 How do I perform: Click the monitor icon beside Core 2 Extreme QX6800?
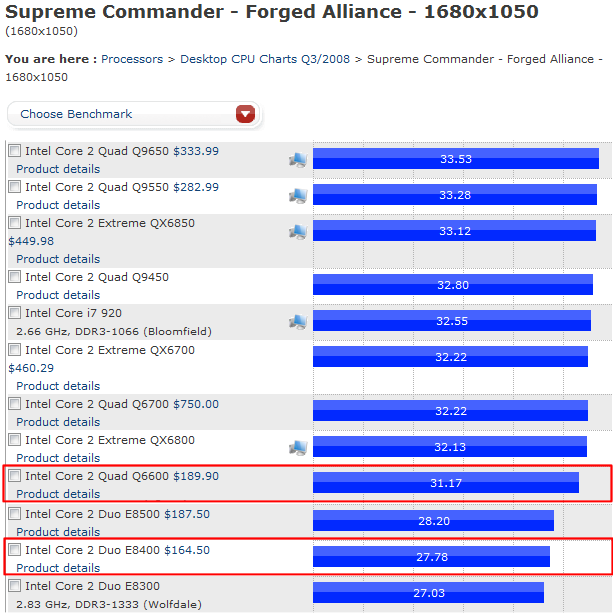pyautogui.click(x=298, y=447)
